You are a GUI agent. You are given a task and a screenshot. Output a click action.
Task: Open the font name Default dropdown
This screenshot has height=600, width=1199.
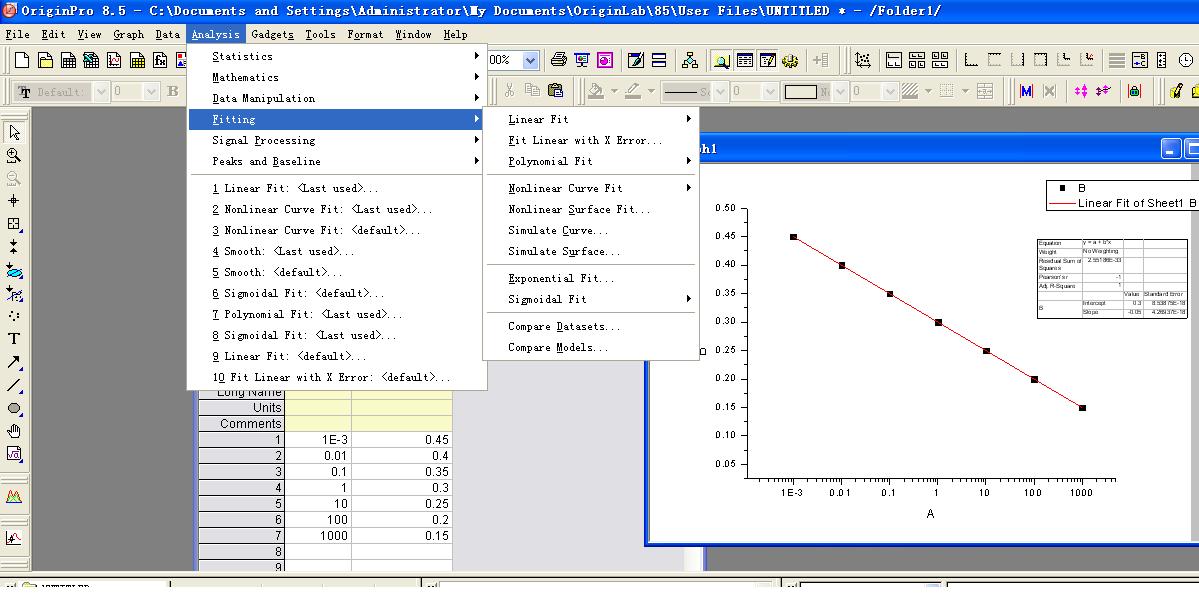[x=100, y=92]
